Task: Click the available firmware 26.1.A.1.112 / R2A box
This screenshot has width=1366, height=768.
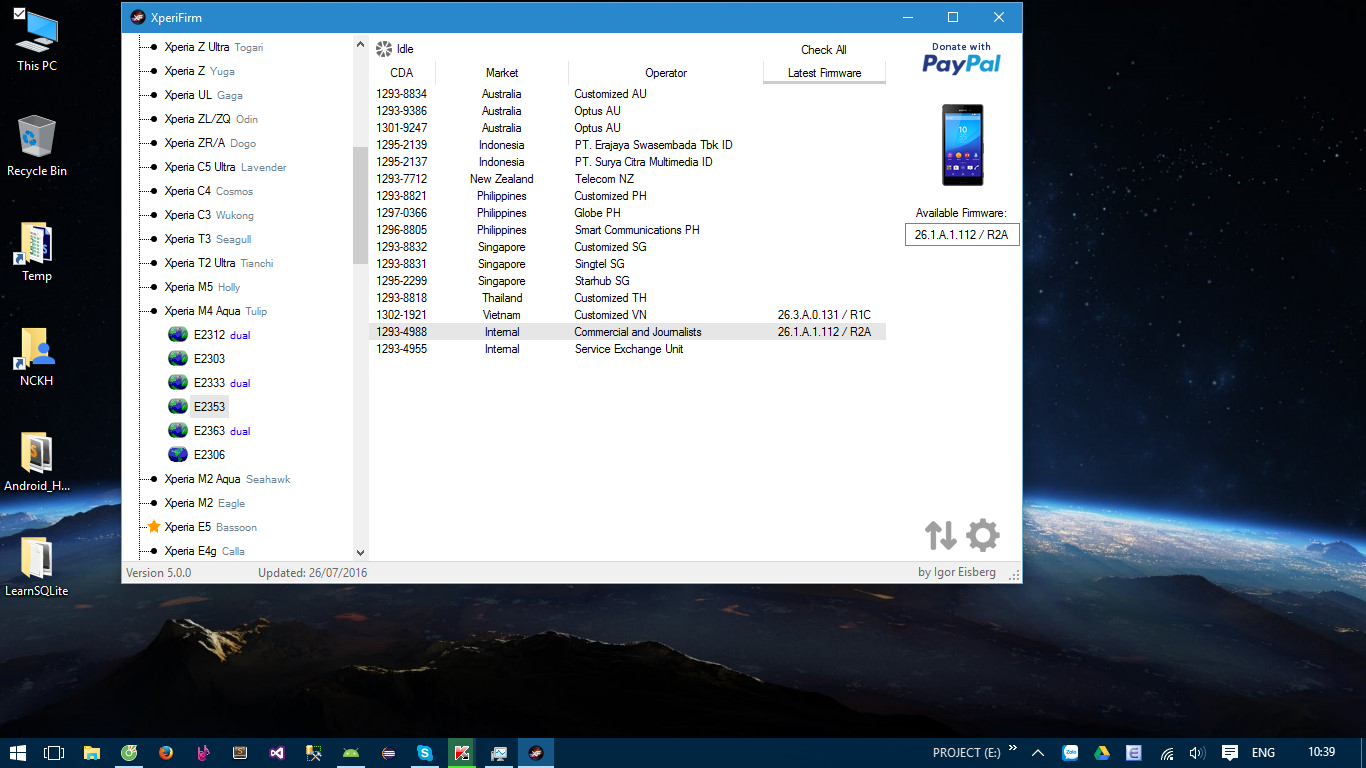Action: pos(962,234)
